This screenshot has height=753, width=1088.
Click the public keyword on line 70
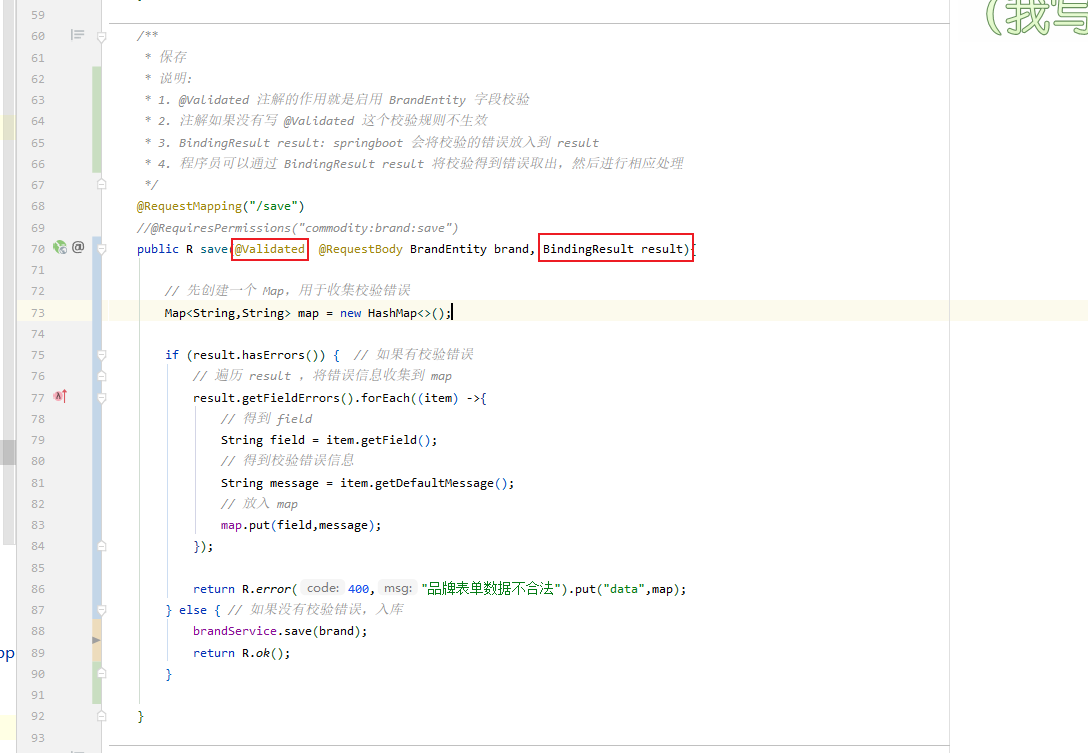coord(158,248)
